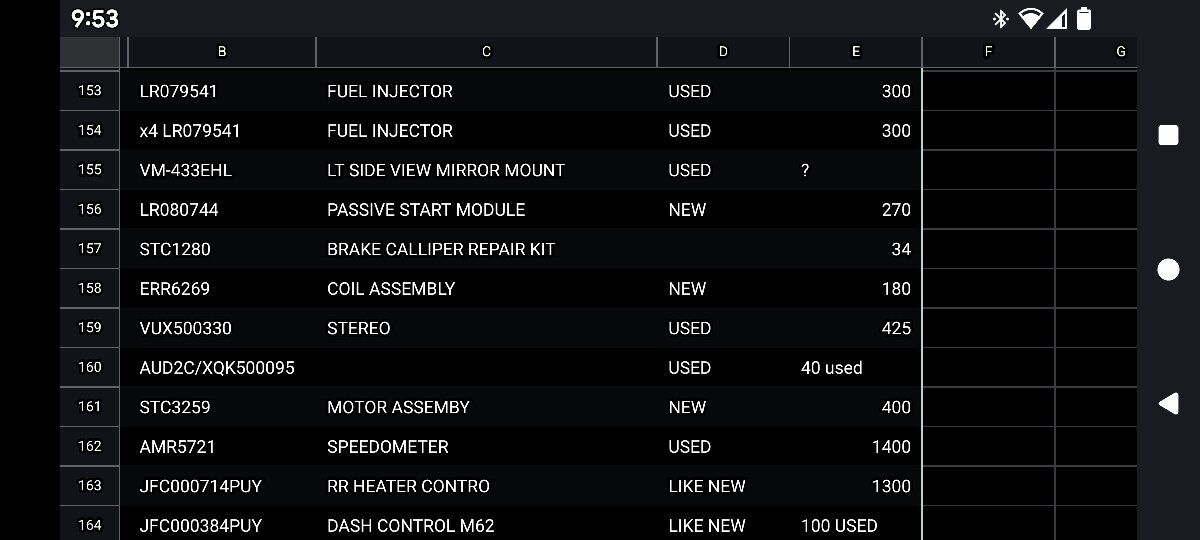Image resolution: width=1200 pixels, height=540 pixels.
Task: Select column D header
Action: (x=723, y=52)
